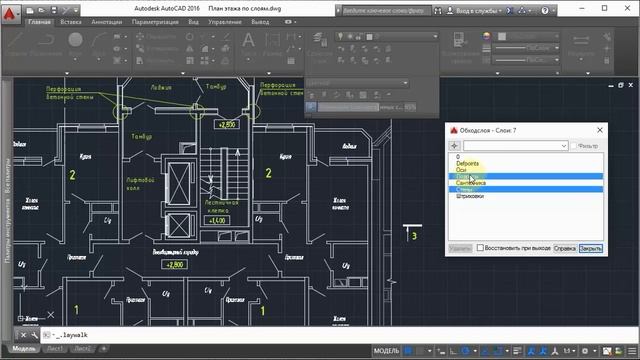Open the Лист1 layout tab
640x360 pixels.
pyautogui.click(x=55, y=349)
